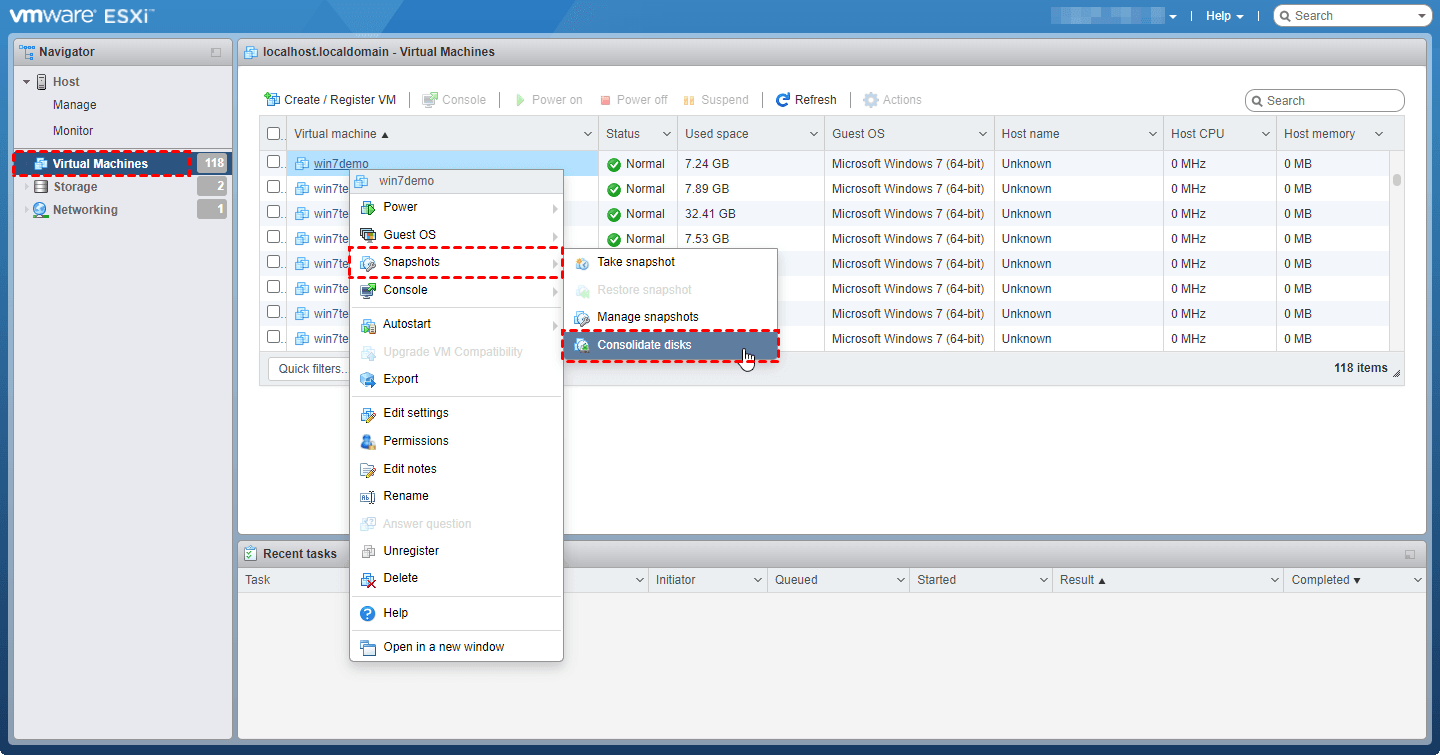Viewport: 1440px width, 755px height.
Task: Choose Open in a new window
Action: pos(456,647)
